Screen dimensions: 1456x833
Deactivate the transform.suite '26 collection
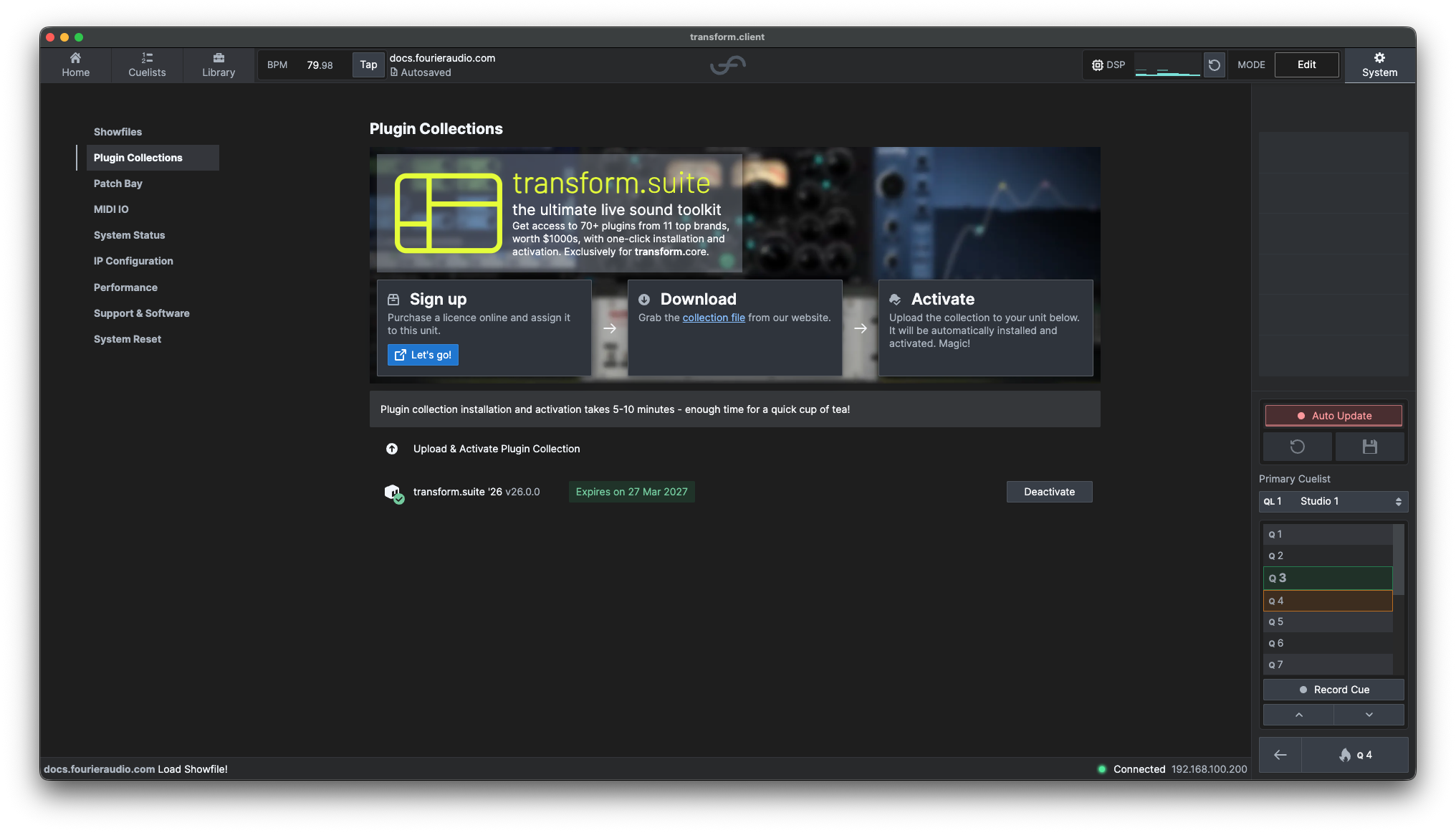click(x=1049, y=492)
